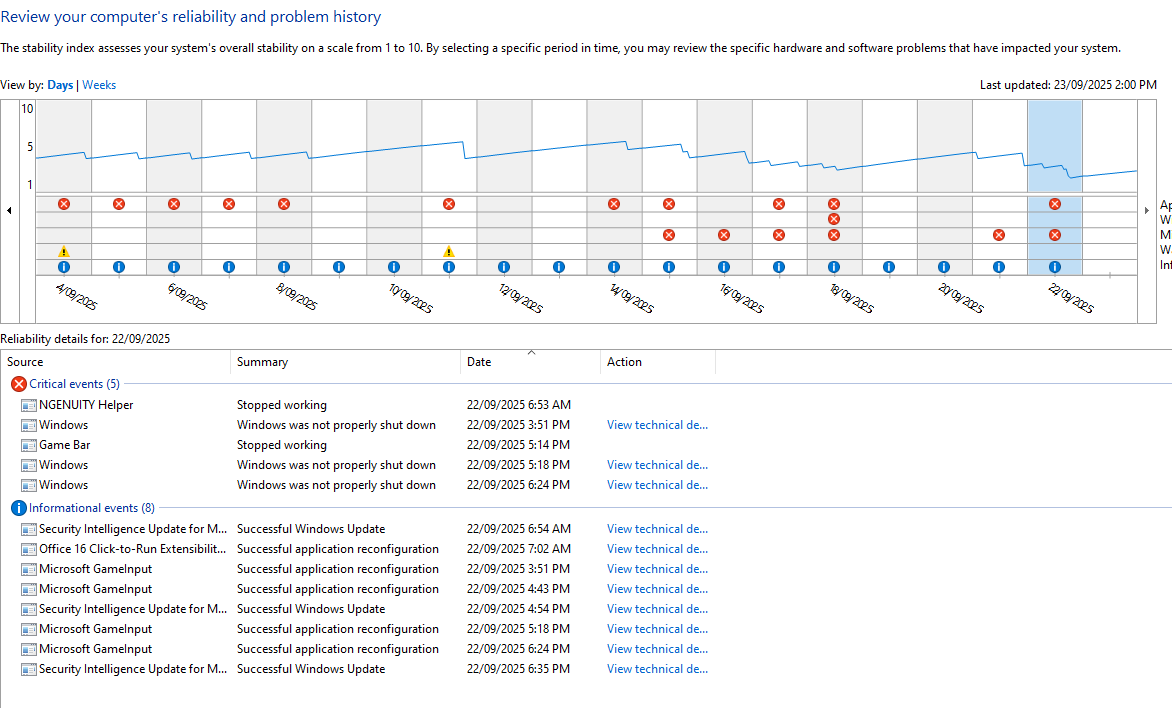1172x708 pixels.
Task: Select information icon on 20/09/2025
Action: coord(944,267)
